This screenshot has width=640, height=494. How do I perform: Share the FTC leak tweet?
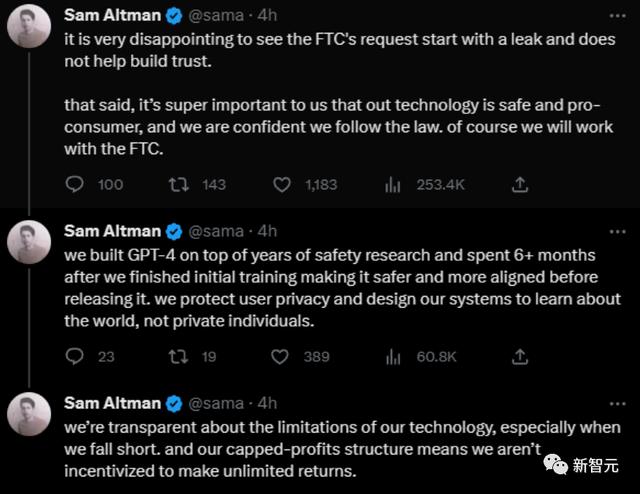tap(520, 184)
